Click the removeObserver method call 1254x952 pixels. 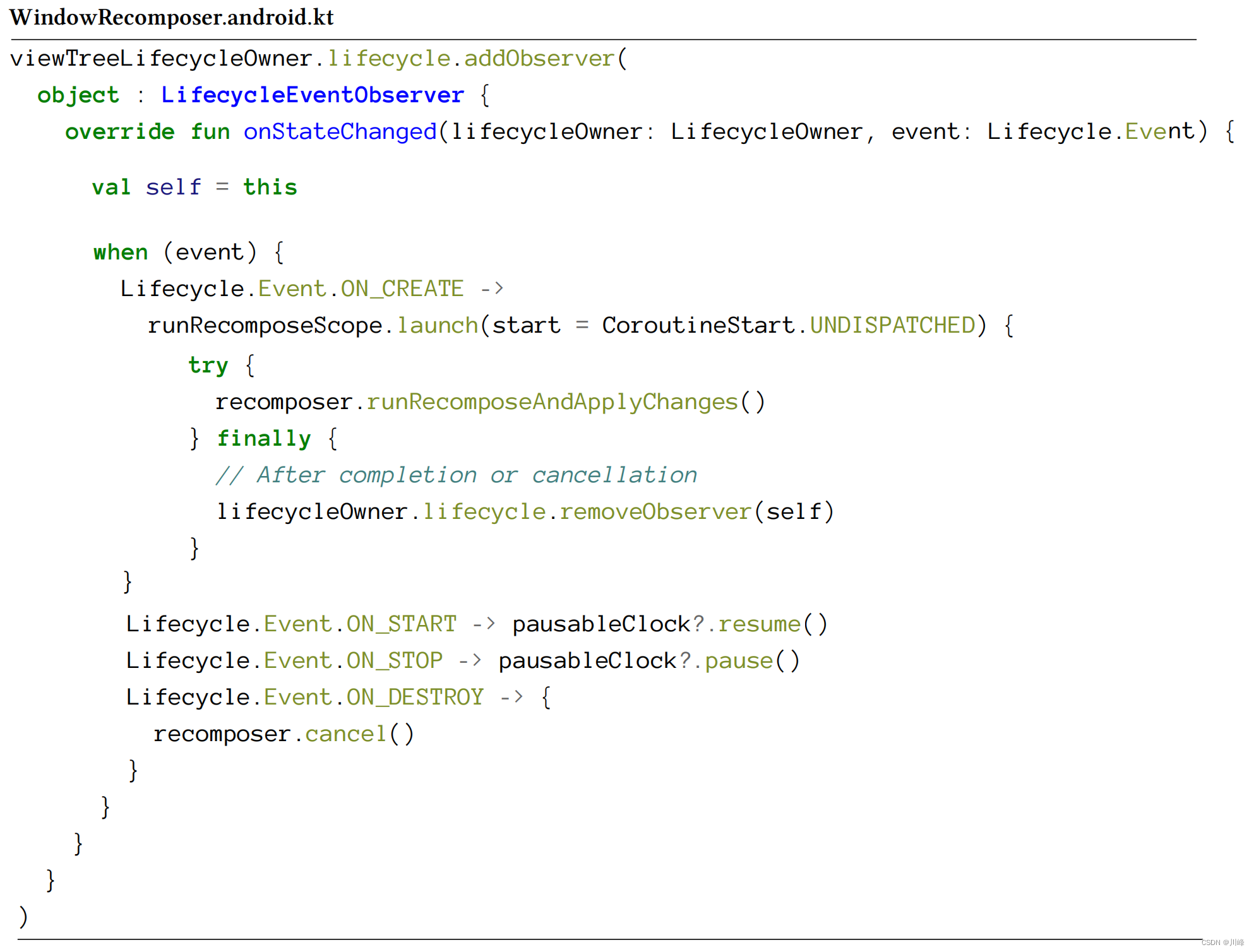point(655,512)
